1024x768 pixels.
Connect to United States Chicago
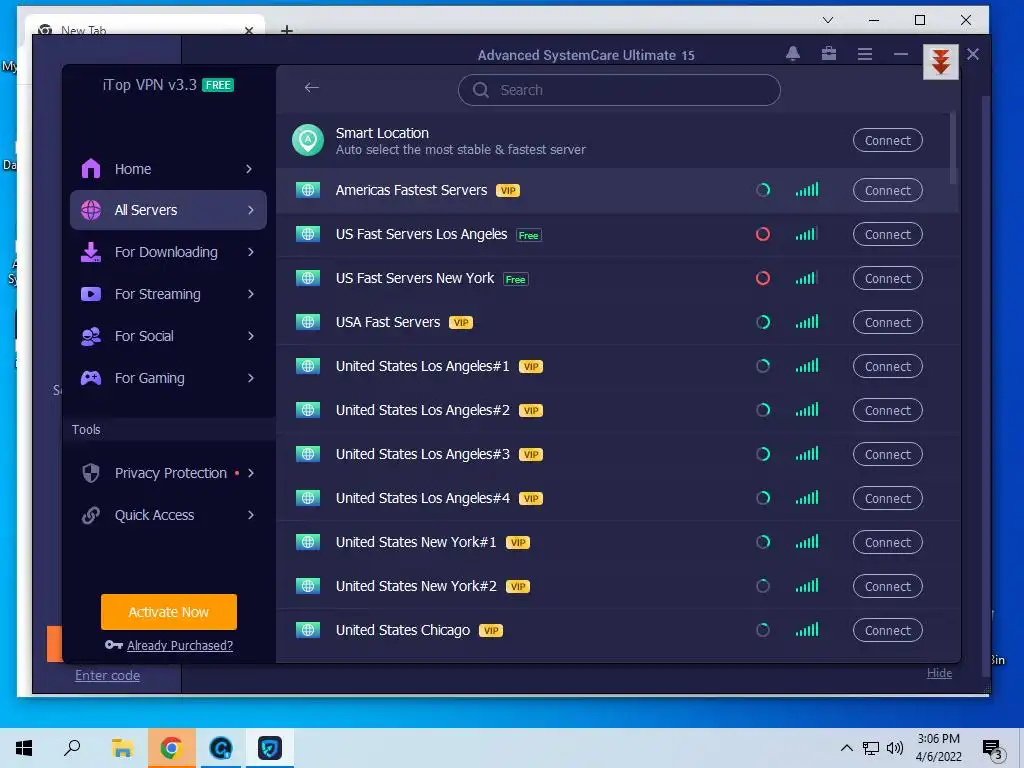click(888, 630)
